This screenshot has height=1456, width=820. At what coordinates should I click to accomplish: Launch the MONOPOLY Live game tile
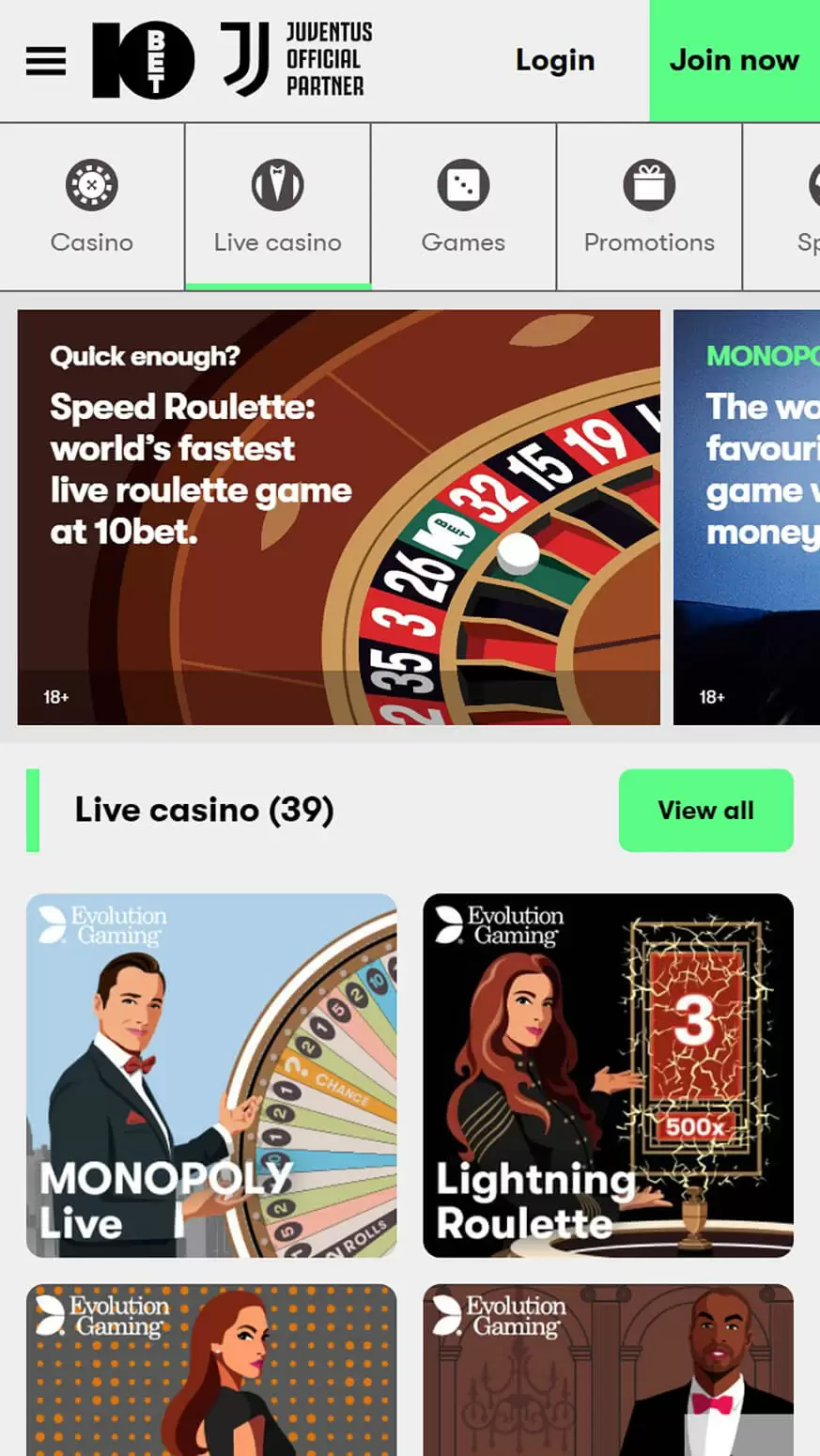[211, 1076]
